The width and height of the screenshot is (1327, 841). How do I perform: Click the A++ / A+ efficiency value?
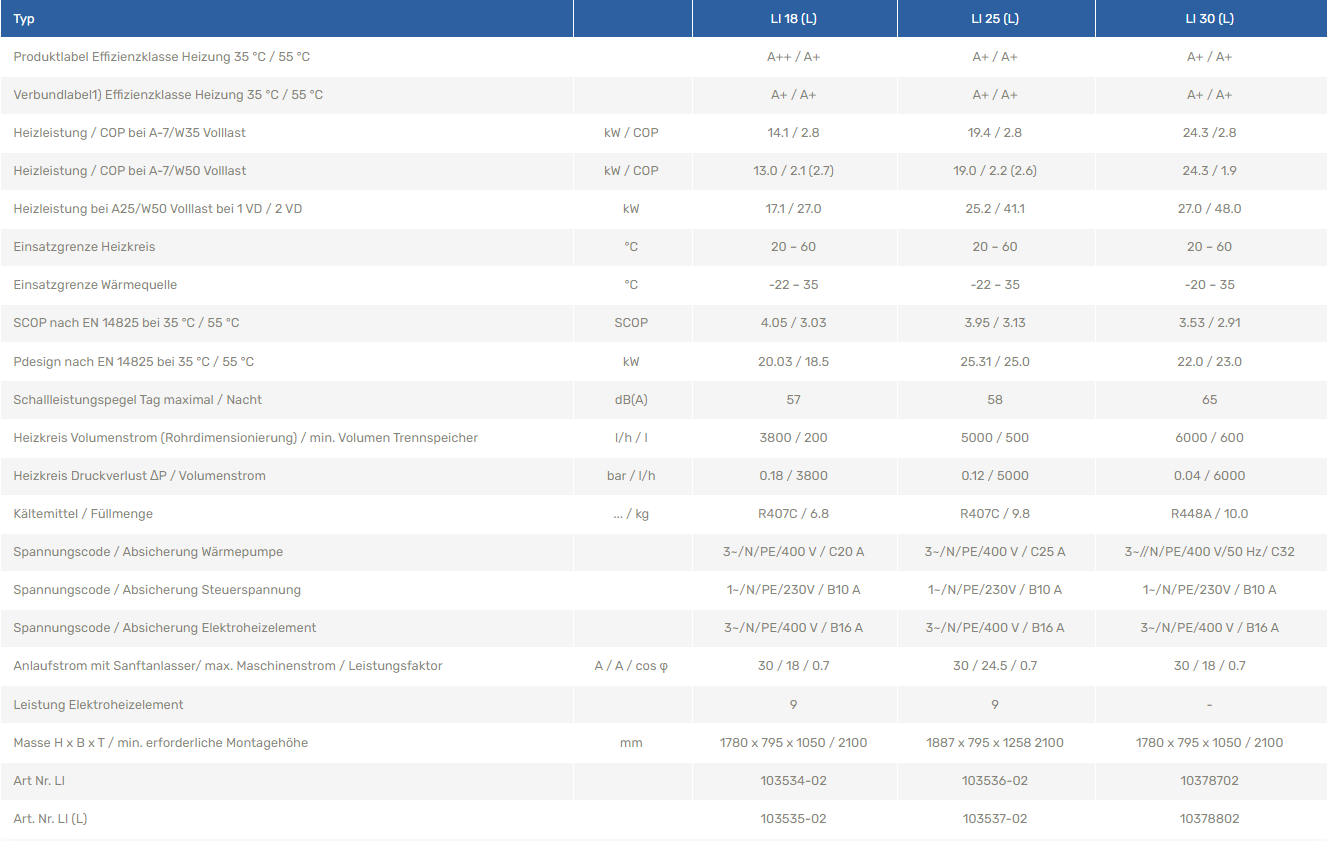click(x=793, y=57)
